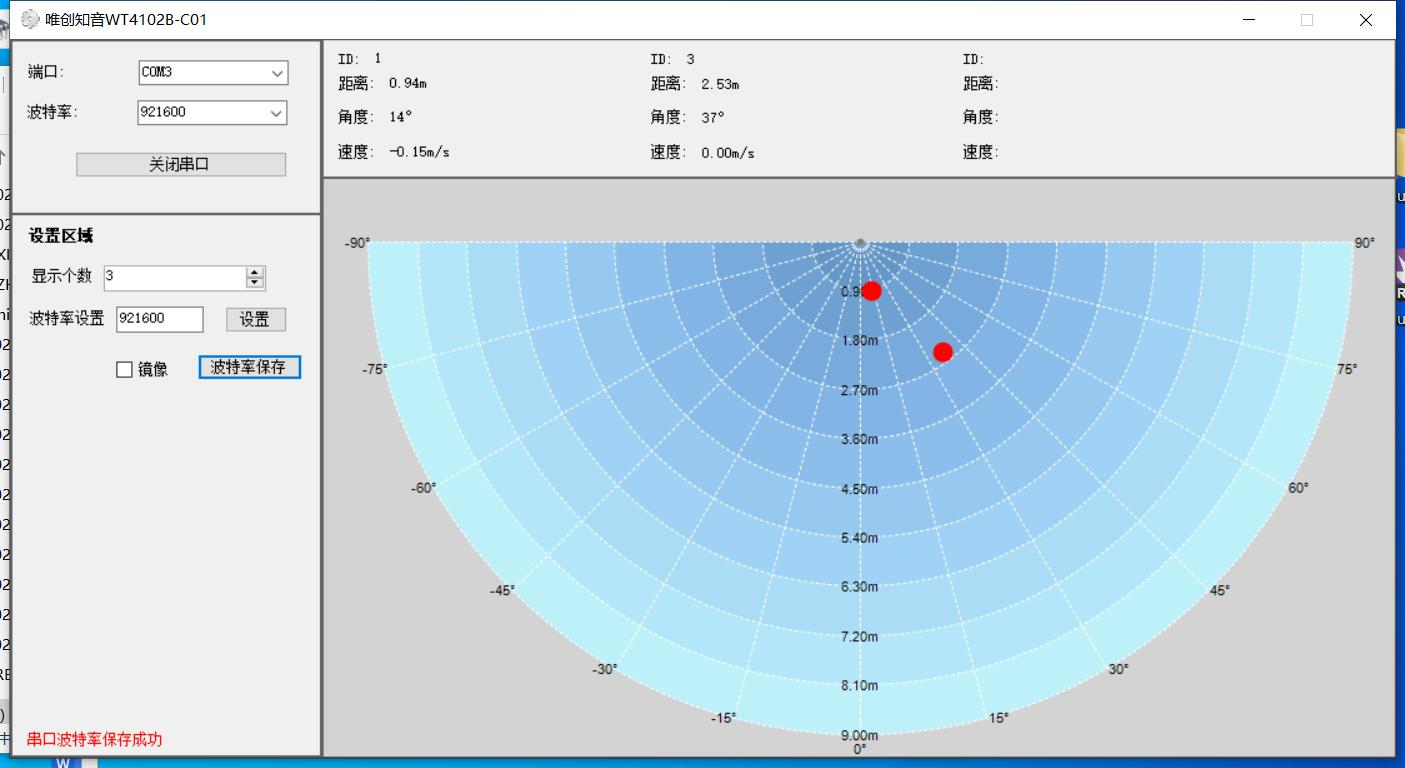
Task: Enable the 镜像 mirror checkbox
Action: (125, 370)
